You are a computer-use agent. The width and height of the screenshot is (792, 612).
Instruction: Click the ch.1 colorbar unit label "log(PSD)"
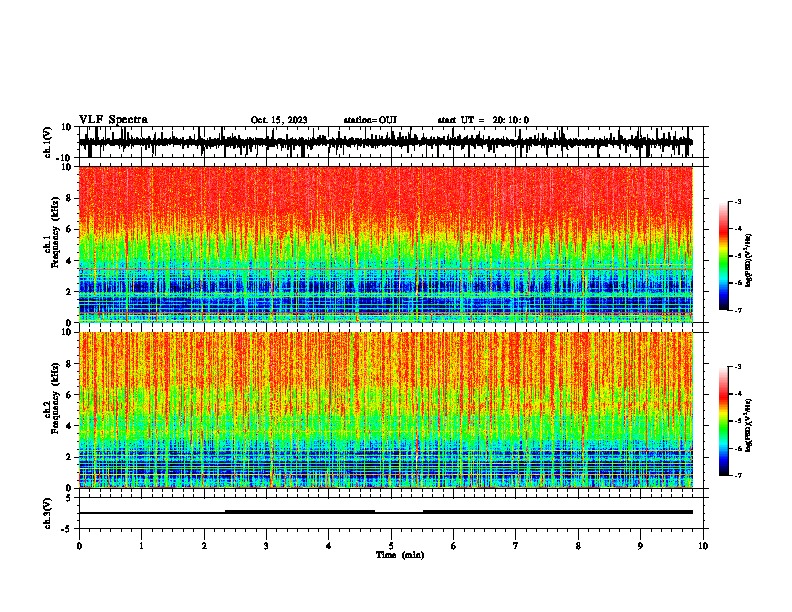[x=748, y=261]
